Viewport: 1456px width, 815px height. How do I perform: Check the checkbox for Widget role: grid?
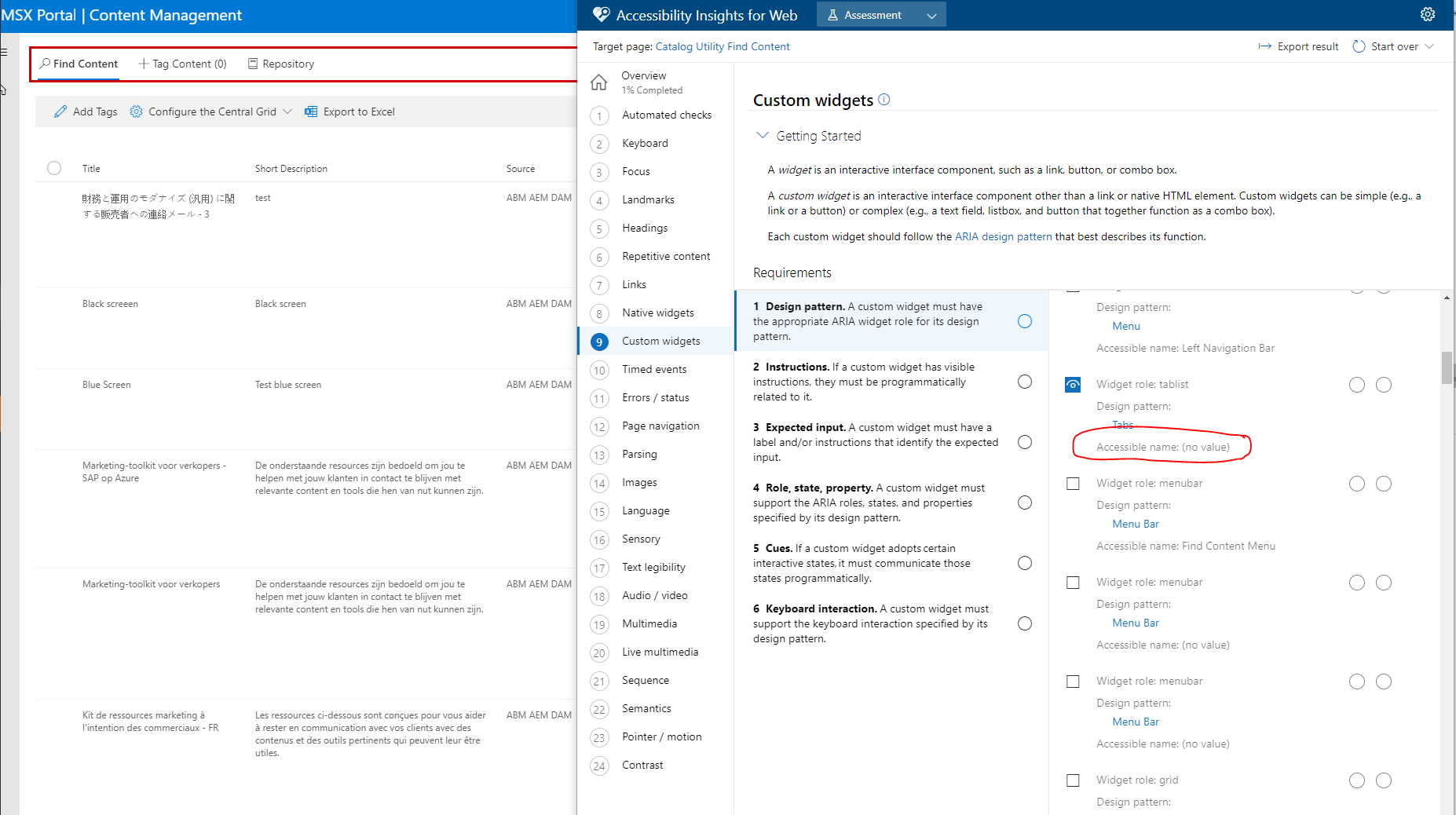click(1073, 780)
